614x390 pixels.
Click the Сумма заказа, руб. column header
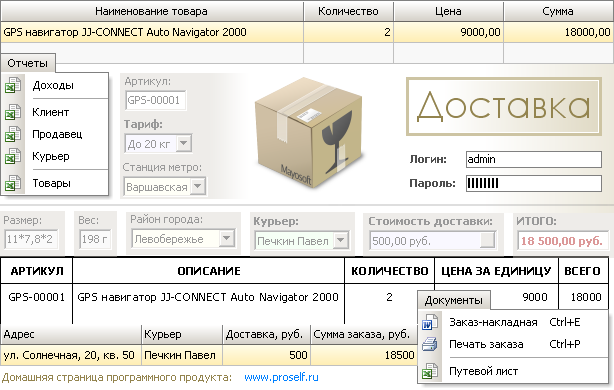click(x=364, y=334)
